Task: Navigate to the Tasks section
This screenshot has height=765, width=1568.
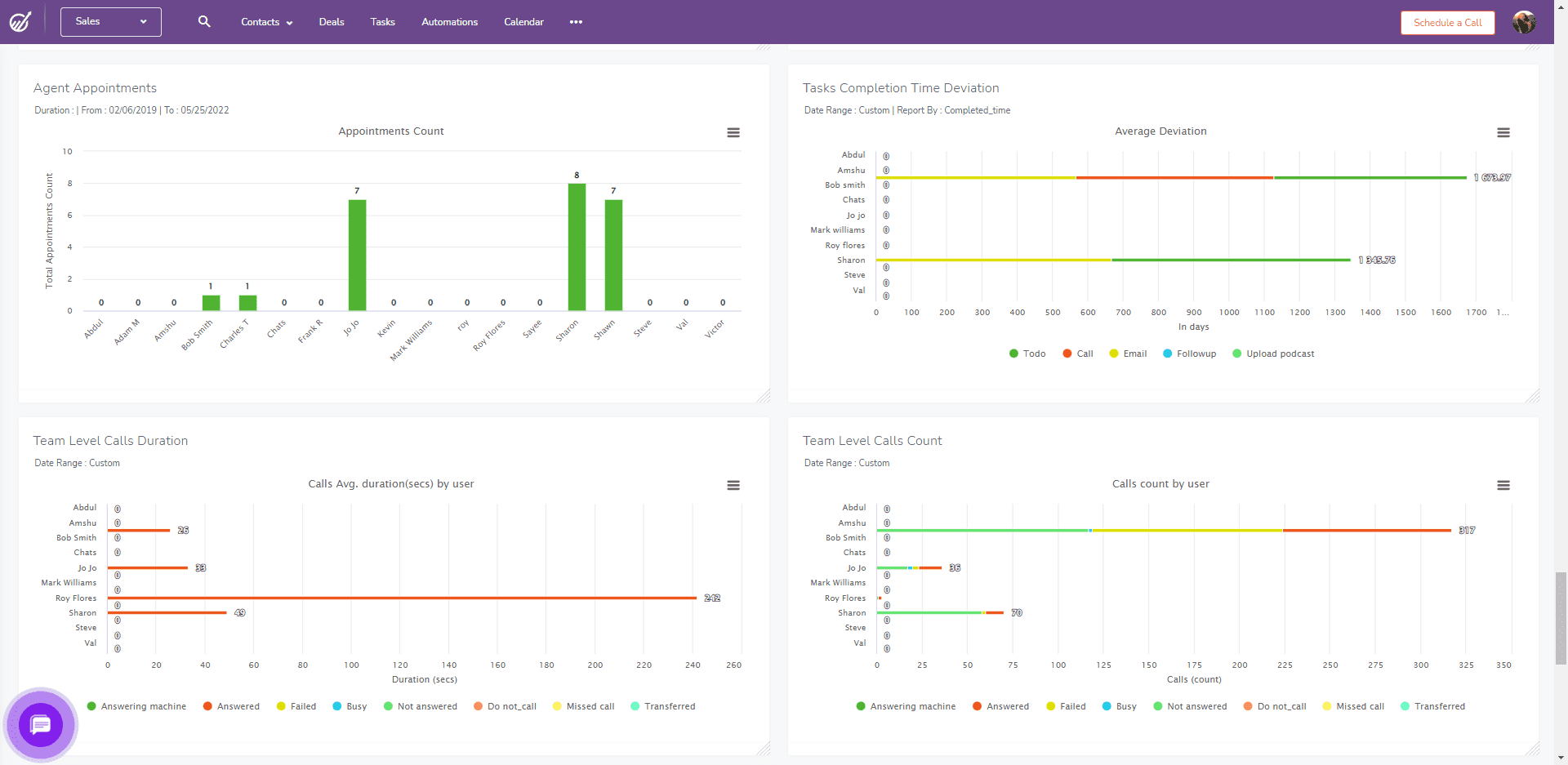Action: pyautogui.click(x=382, y=22)
